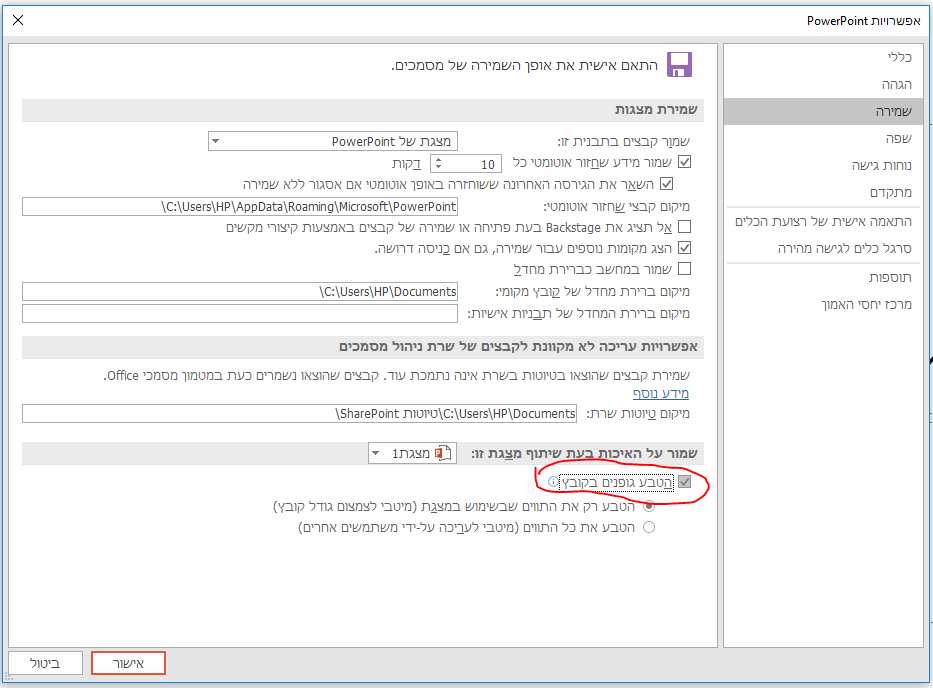
Task: Toggle הצג מקומות נוספים עבור שמירה checkbox
Action: pos(685,248)
